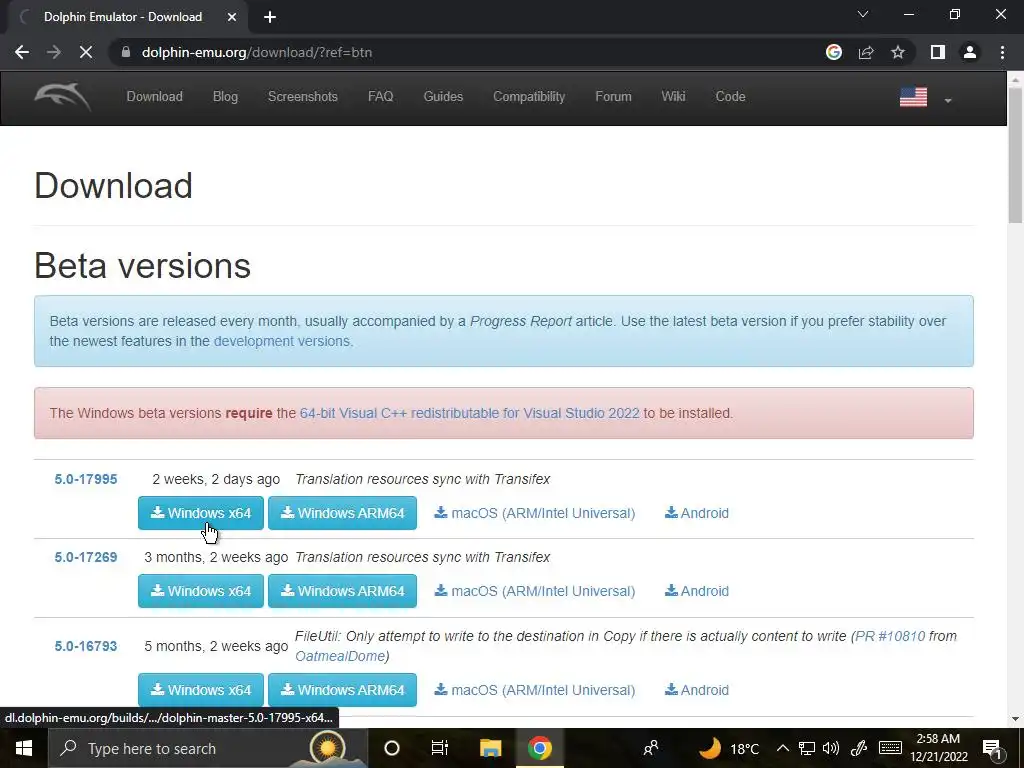Open the network status tray icon

[807, 748]
